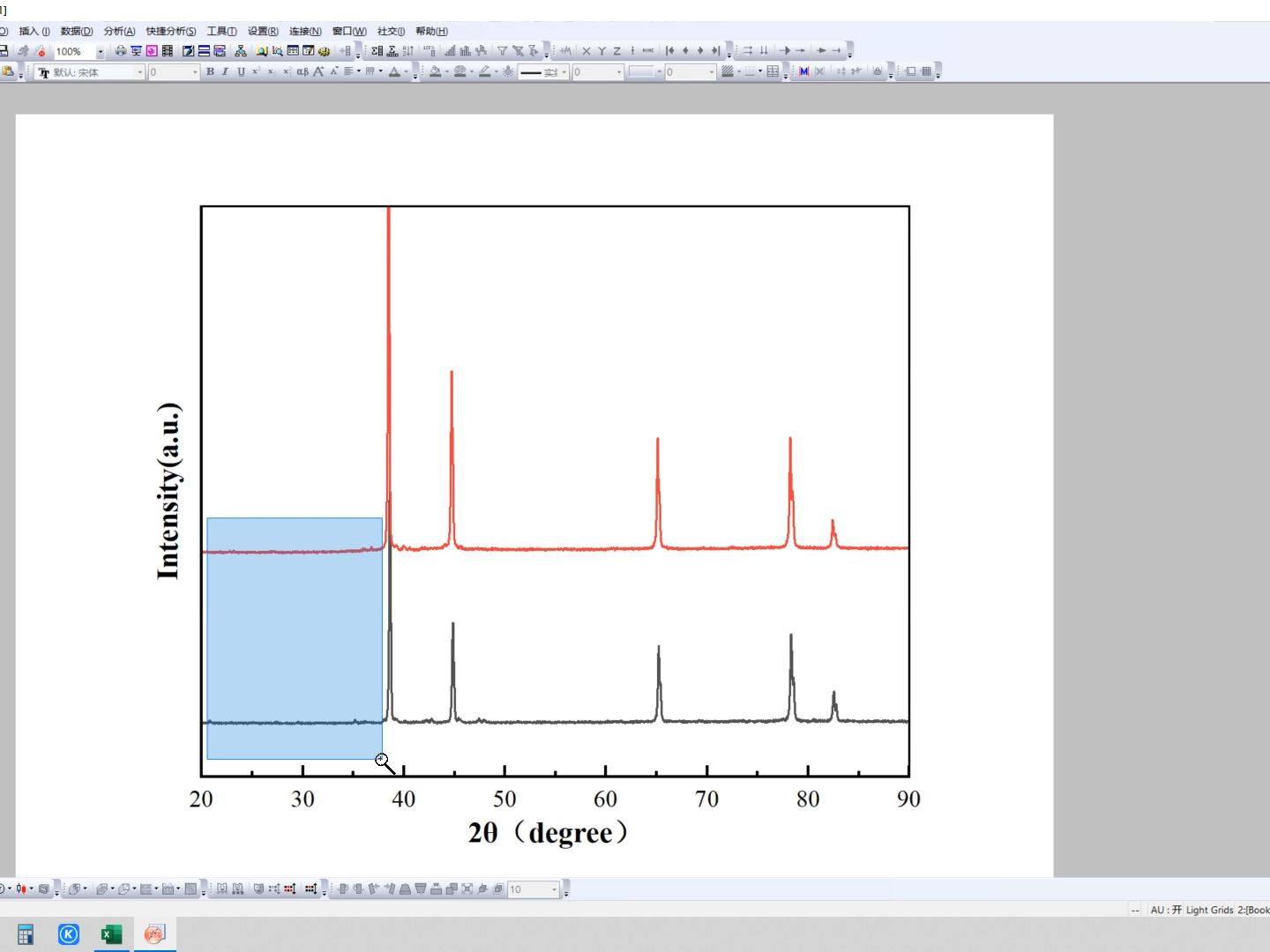This screenshot has width=1270, height=952.
Task: Click the Y axis title Intensity(a.u.)
Action: [168, 492]
